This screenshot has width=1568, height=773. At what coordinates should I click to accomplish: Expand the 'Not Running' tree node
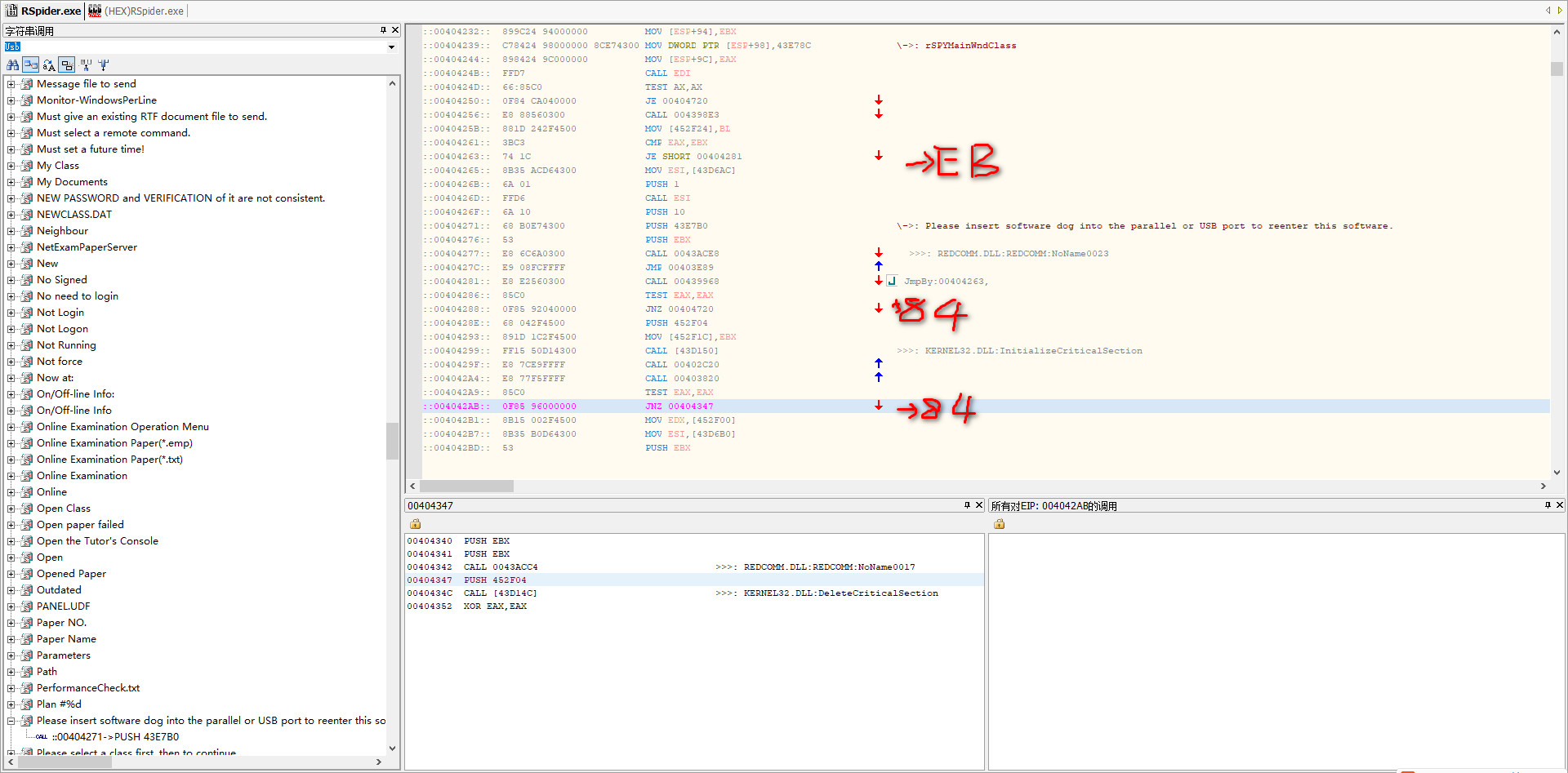(11, 345)
